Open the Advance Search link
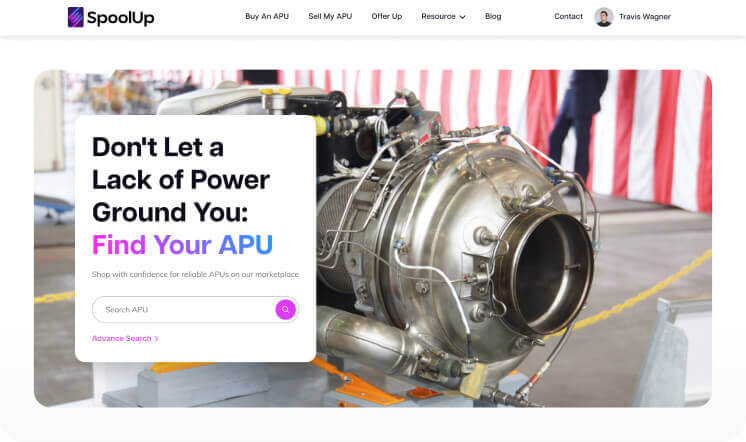746x442 pixels. 121,338
